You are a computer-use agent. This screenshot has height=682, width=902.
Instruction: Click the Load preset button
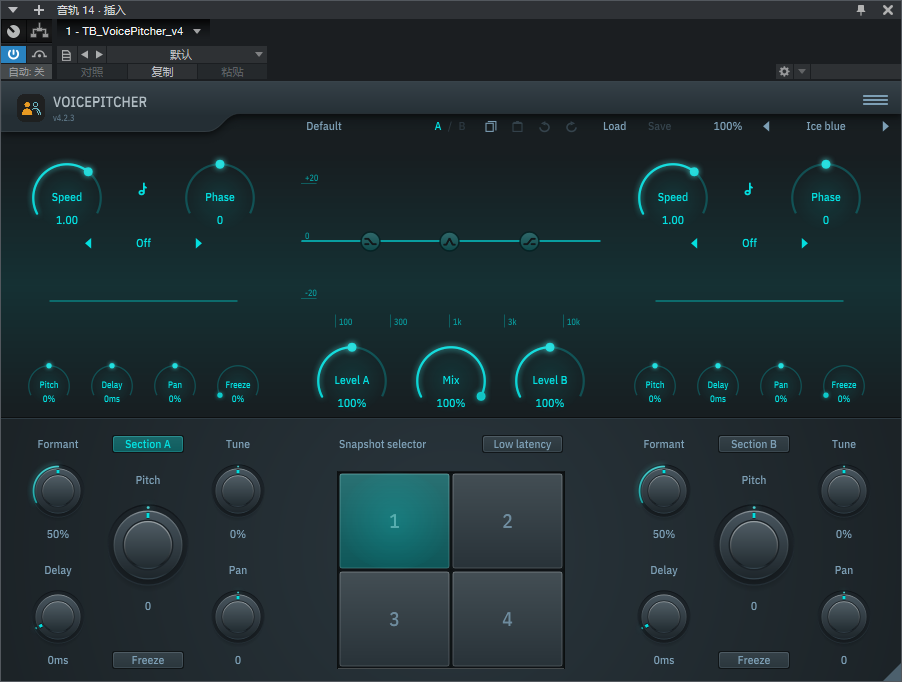[x=614, y=127]
